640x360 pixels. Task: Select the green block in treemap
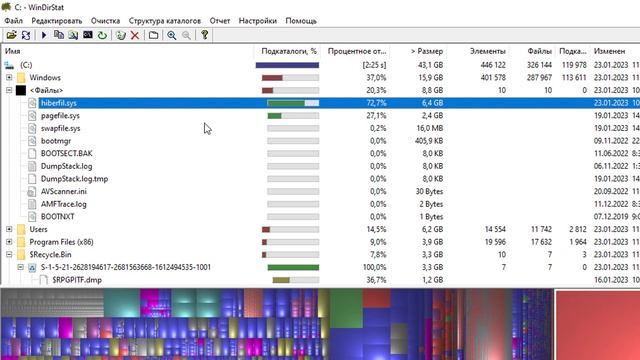click(346, 309)
